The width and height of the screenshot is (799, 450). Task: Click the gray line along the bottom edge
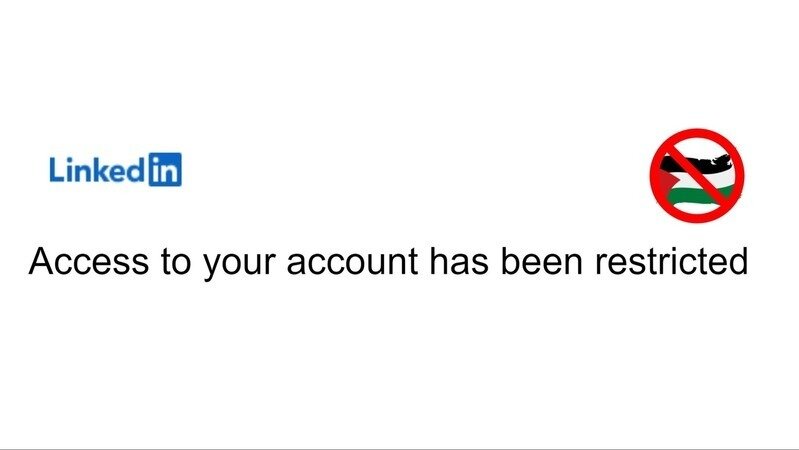(400, 449)
